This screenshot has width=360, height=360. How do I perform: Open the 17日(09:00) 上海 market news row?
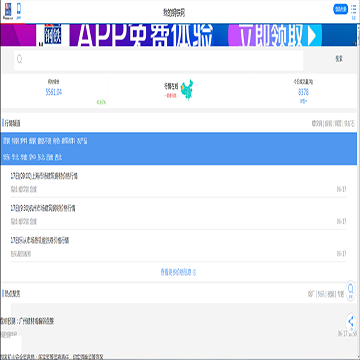178,183
